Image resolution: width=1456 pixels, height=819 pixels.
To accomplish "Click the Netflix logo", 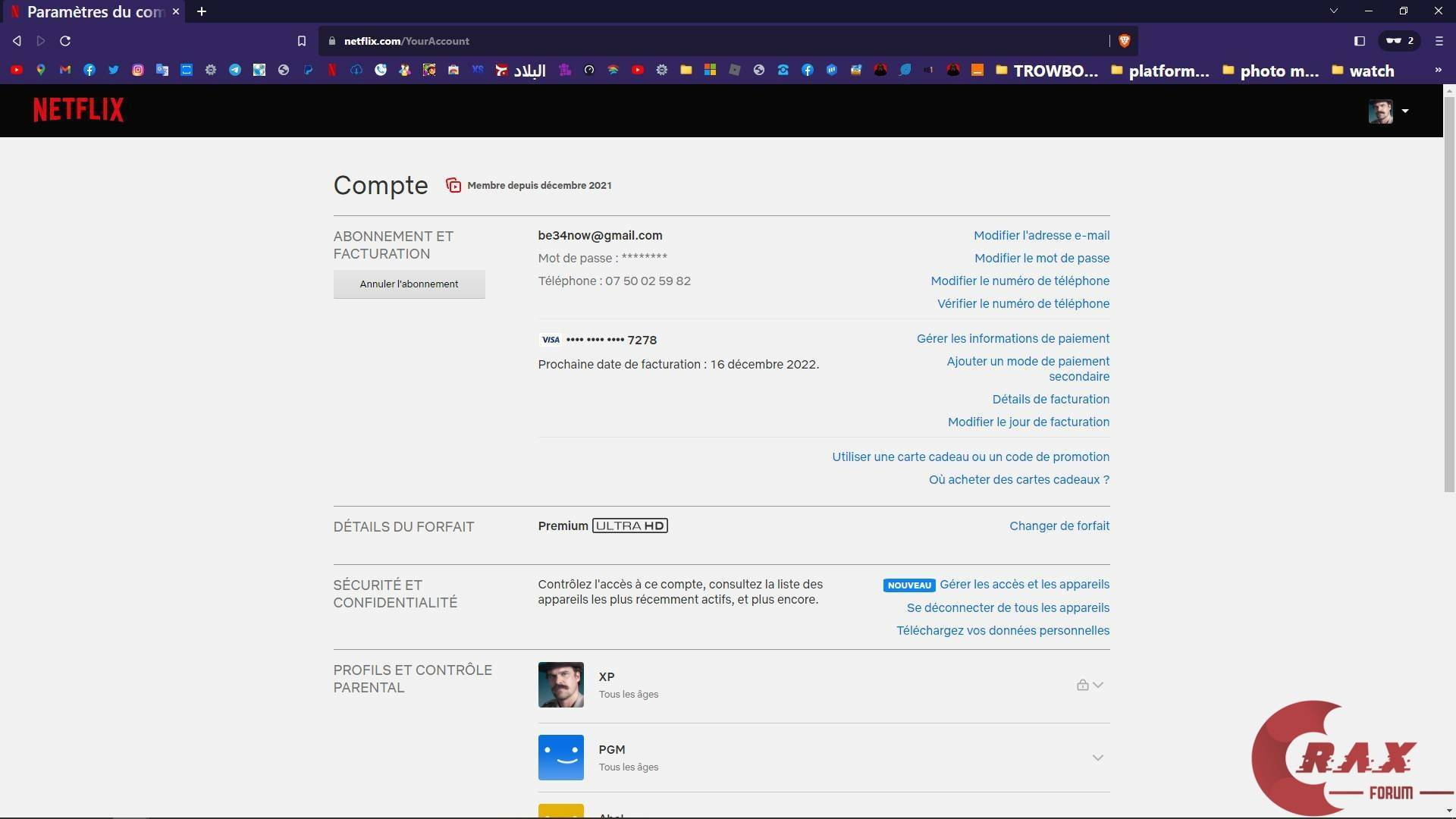I will click(x=78, y=110).
